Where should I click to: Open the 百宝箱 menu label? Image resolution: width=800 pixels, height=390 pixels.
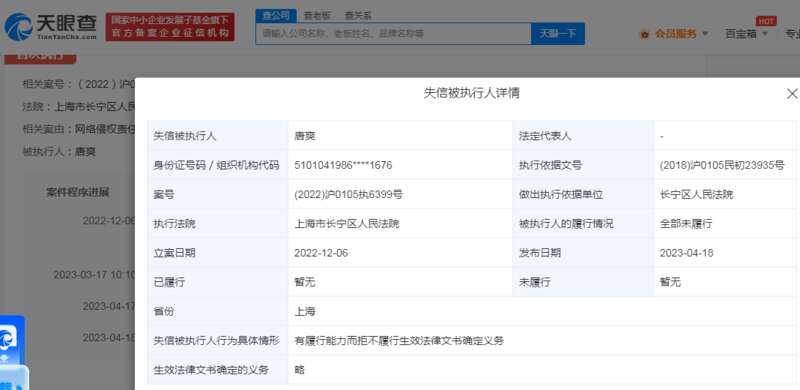741,34
